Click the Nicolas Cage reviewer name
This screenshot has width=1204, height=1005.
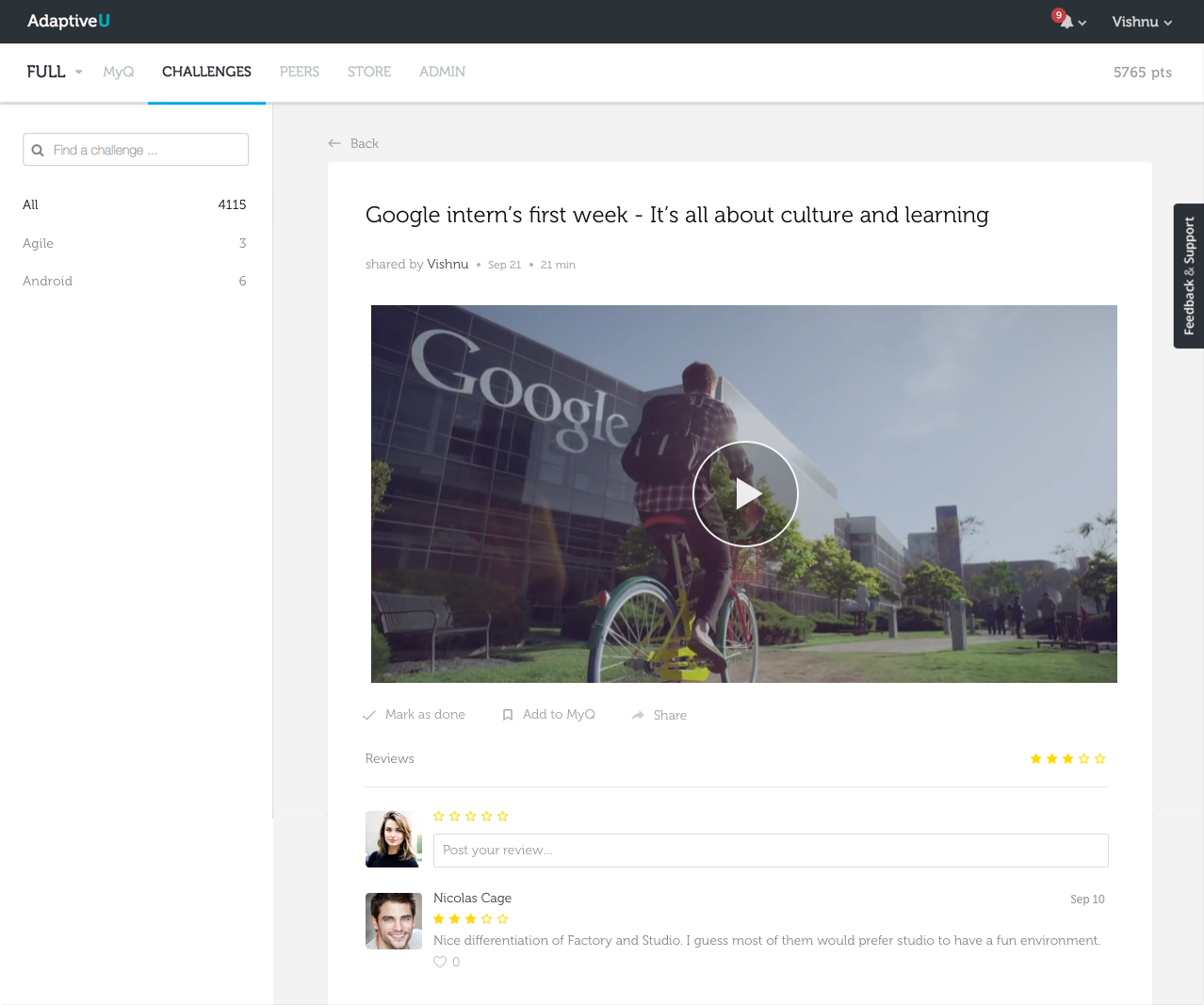tap(472, 898)
